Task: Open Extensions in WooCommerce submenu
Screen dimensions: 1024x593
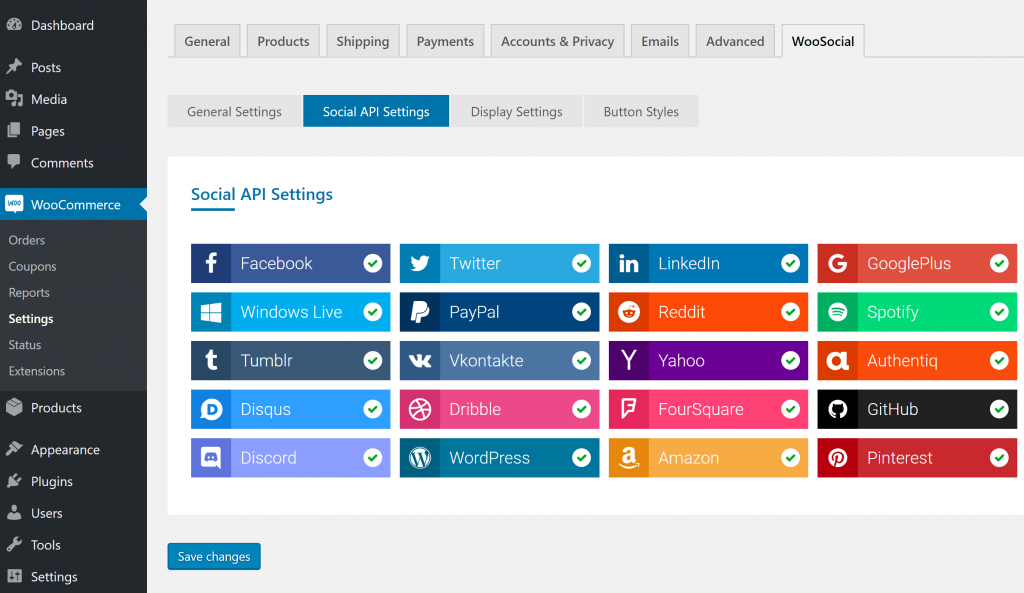Action: [x=37, y=371]
